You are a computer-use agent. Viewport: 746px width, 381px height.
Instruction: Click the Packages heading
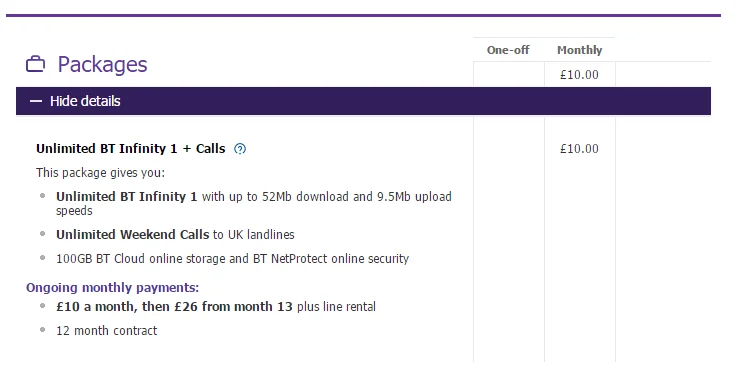click(102, 64)
